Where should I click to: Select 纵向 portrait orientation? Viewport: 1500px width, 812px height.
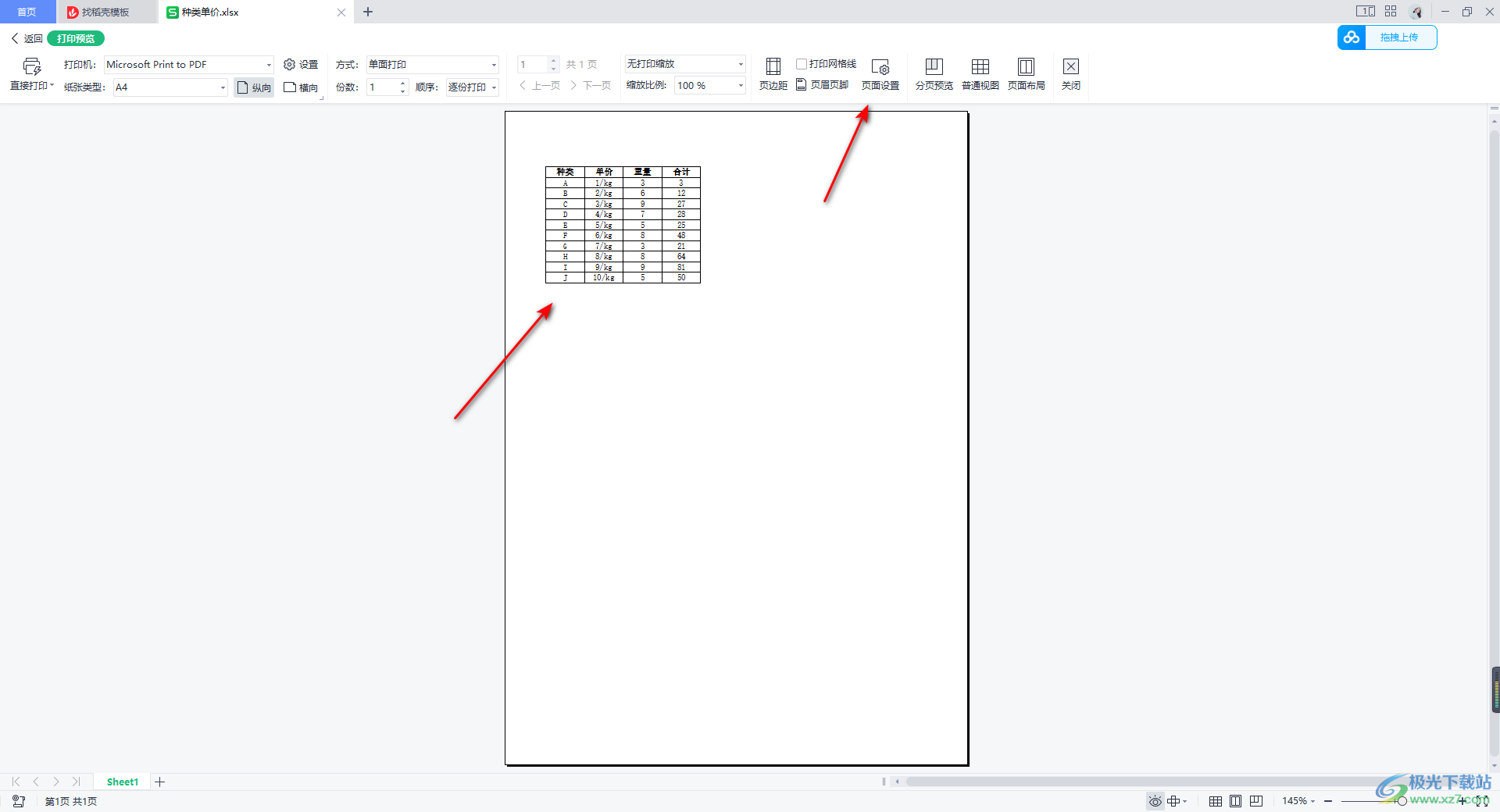254,87
